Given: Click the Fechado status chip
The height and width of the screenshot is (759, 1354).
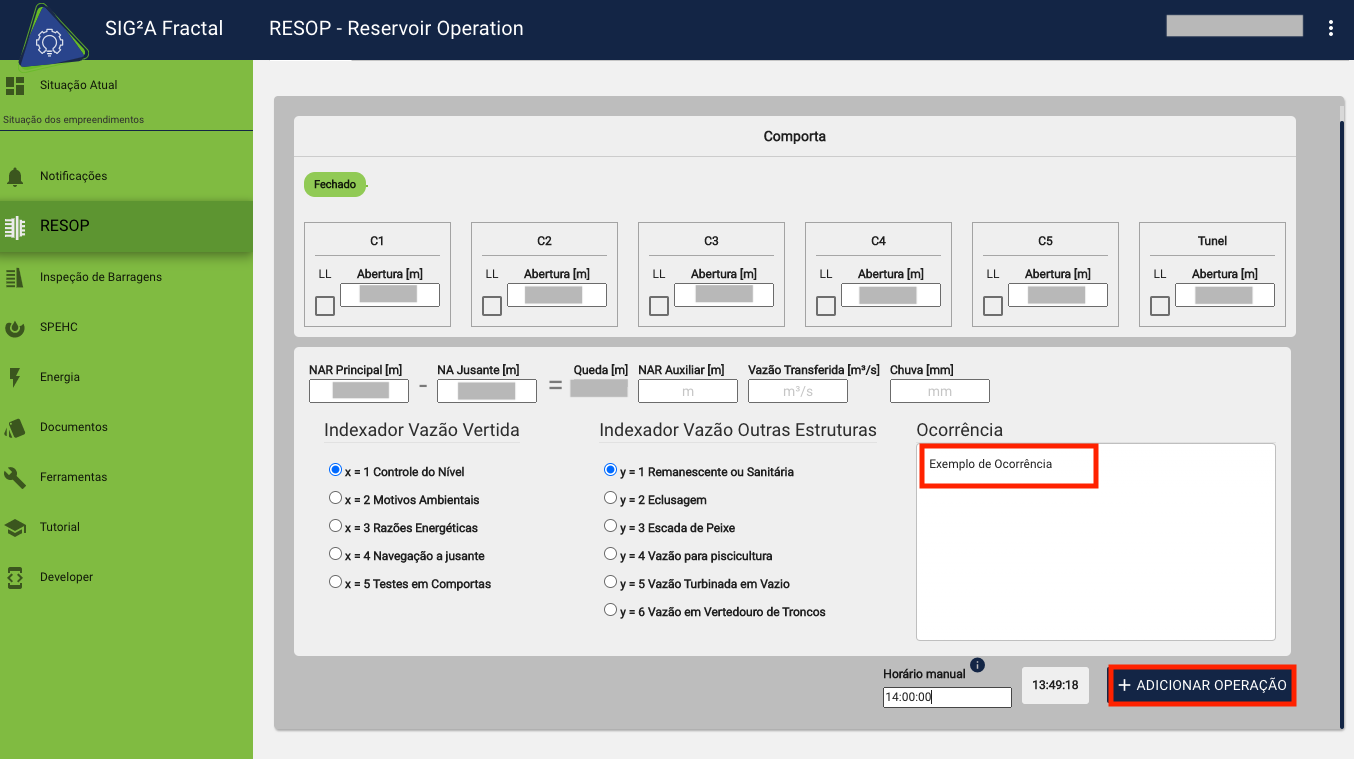Looking at the screenshot, I should point(335,184).
